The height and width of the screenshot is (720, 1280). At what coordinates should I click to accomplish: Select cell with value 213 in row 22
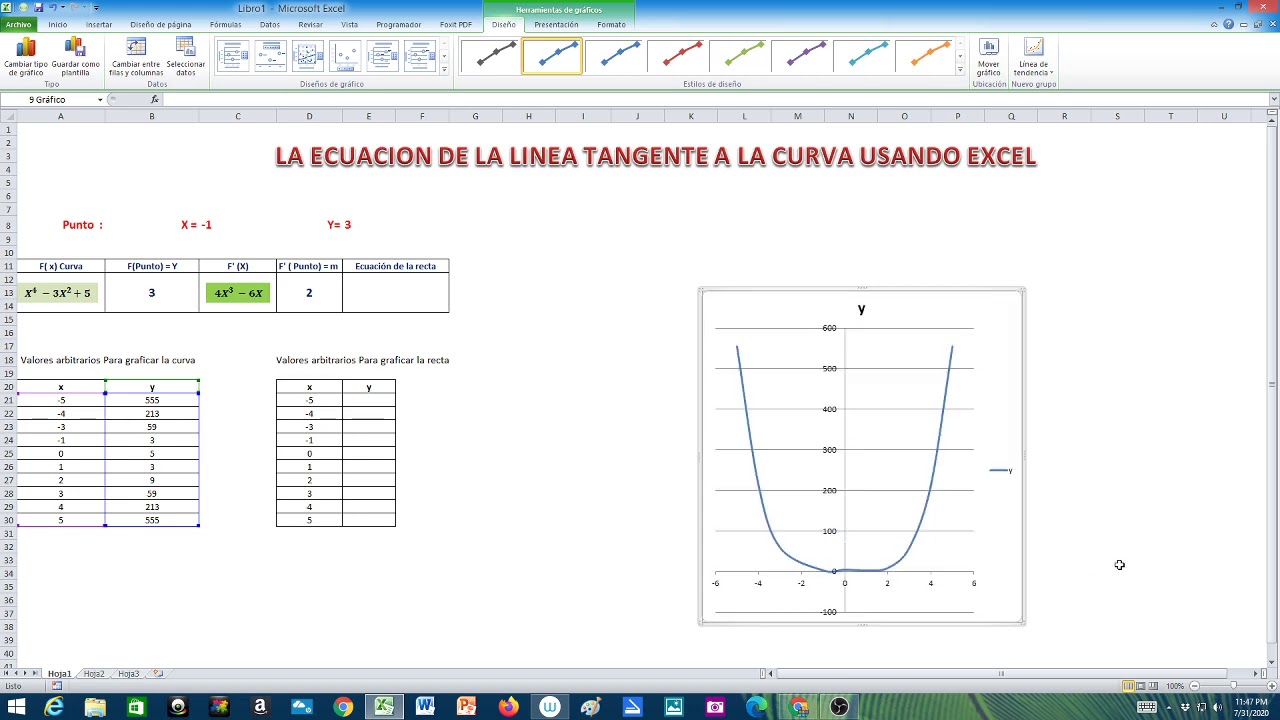[152, 413]
